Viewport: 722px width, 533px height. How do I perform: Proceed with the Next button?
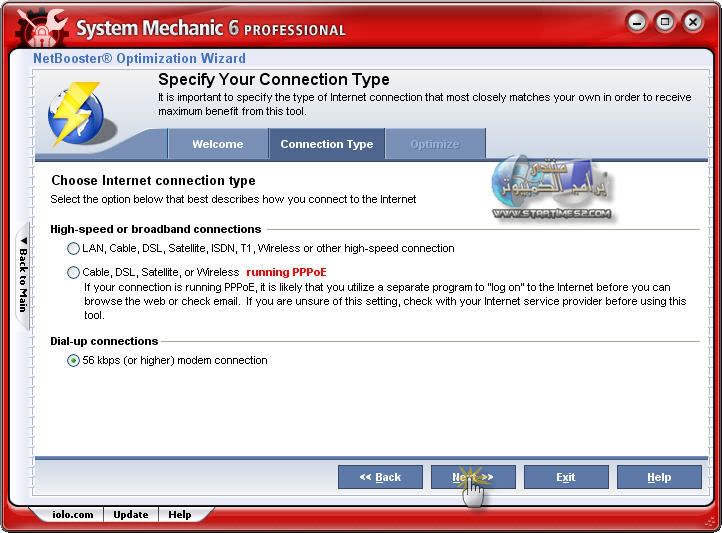click(473, 477)
